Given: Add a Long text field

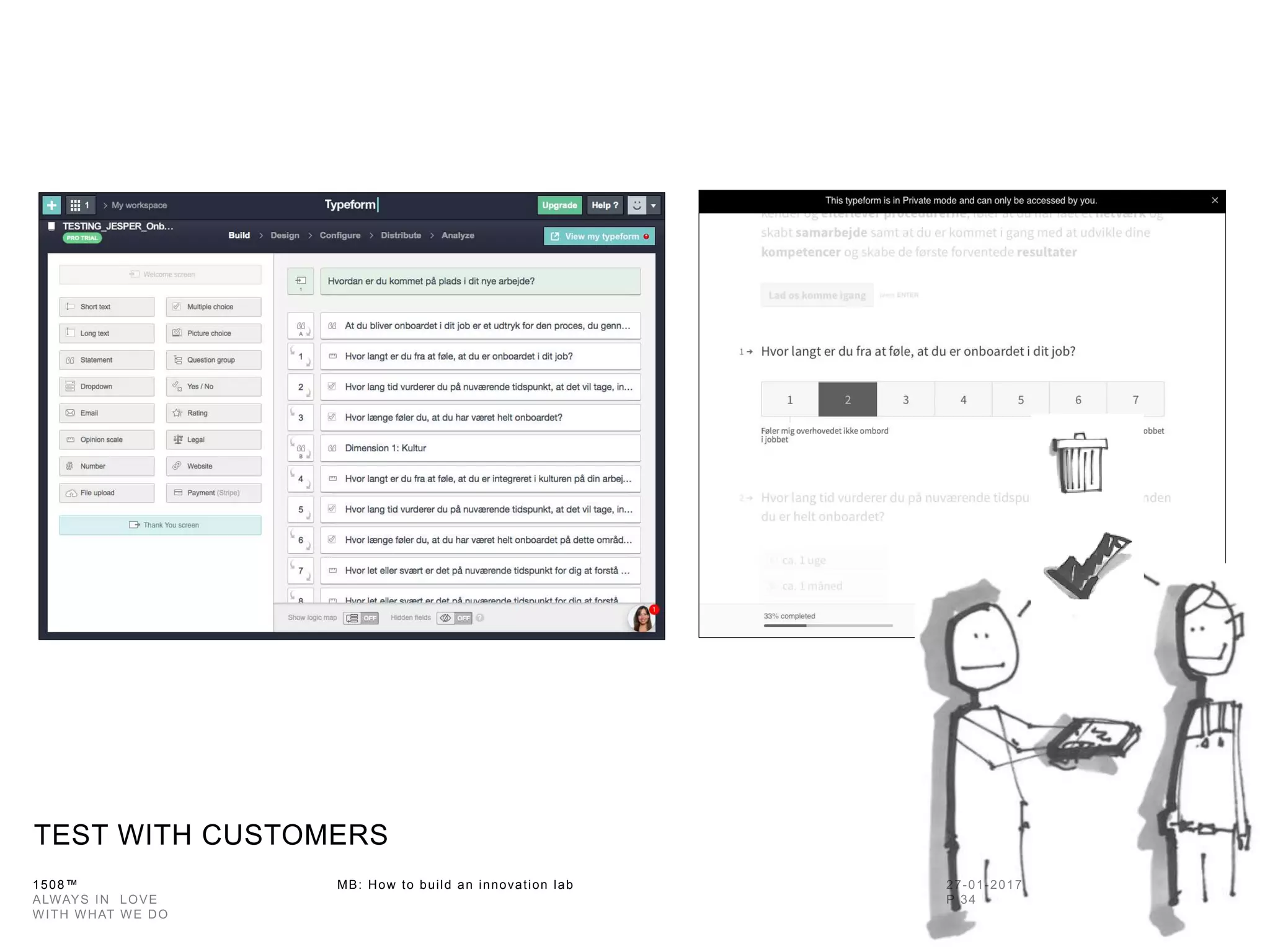Looking at the screenshot, I should (x=107, y=333).
